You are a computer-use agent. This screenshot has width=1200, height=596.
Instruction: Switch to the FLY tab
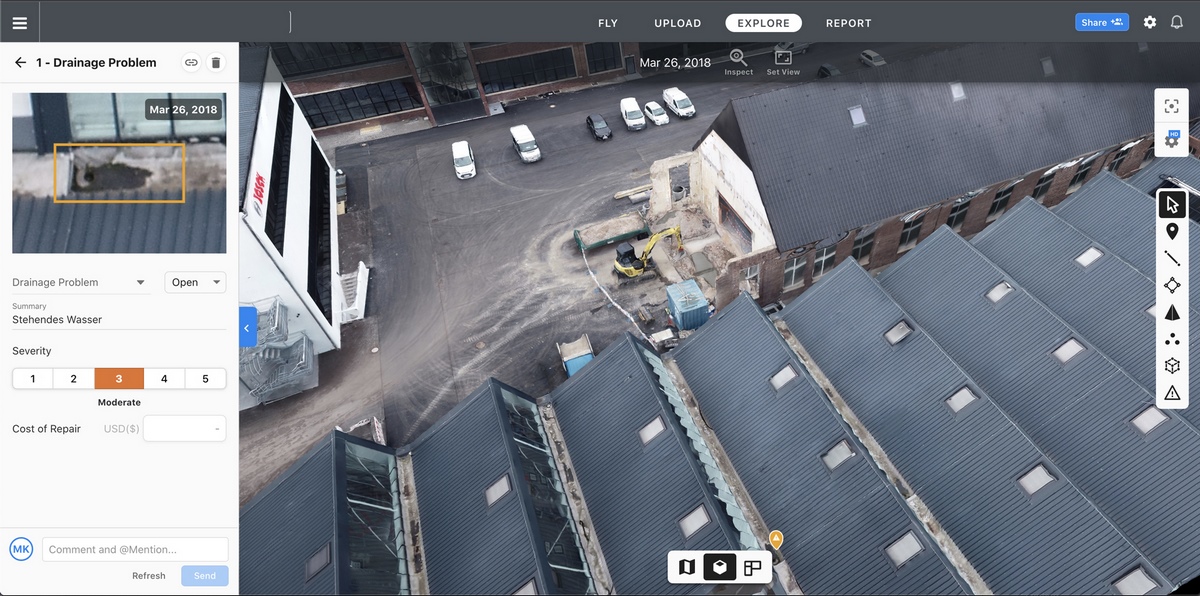(608, 22)
